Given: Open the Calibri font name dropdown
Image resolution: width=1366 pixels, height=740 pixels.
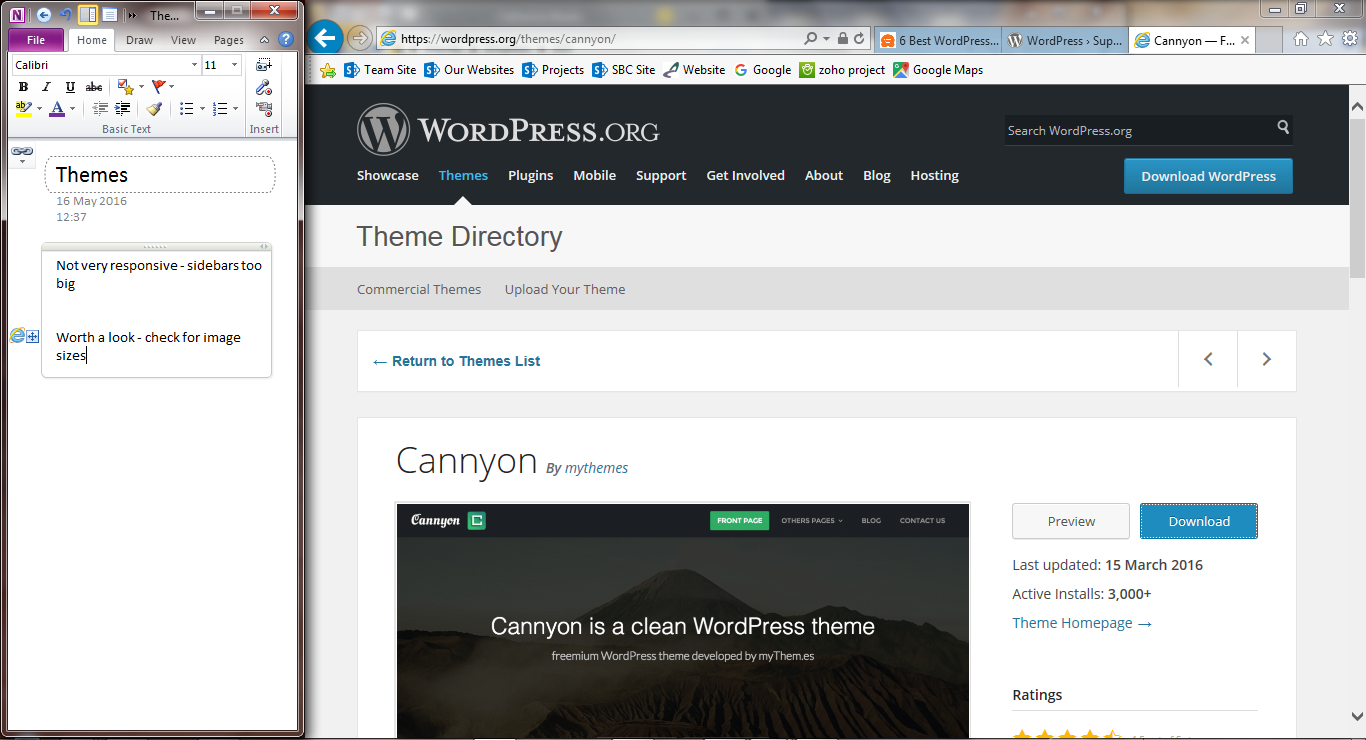Looking at the screenshot, I should [x=194, y=65].
